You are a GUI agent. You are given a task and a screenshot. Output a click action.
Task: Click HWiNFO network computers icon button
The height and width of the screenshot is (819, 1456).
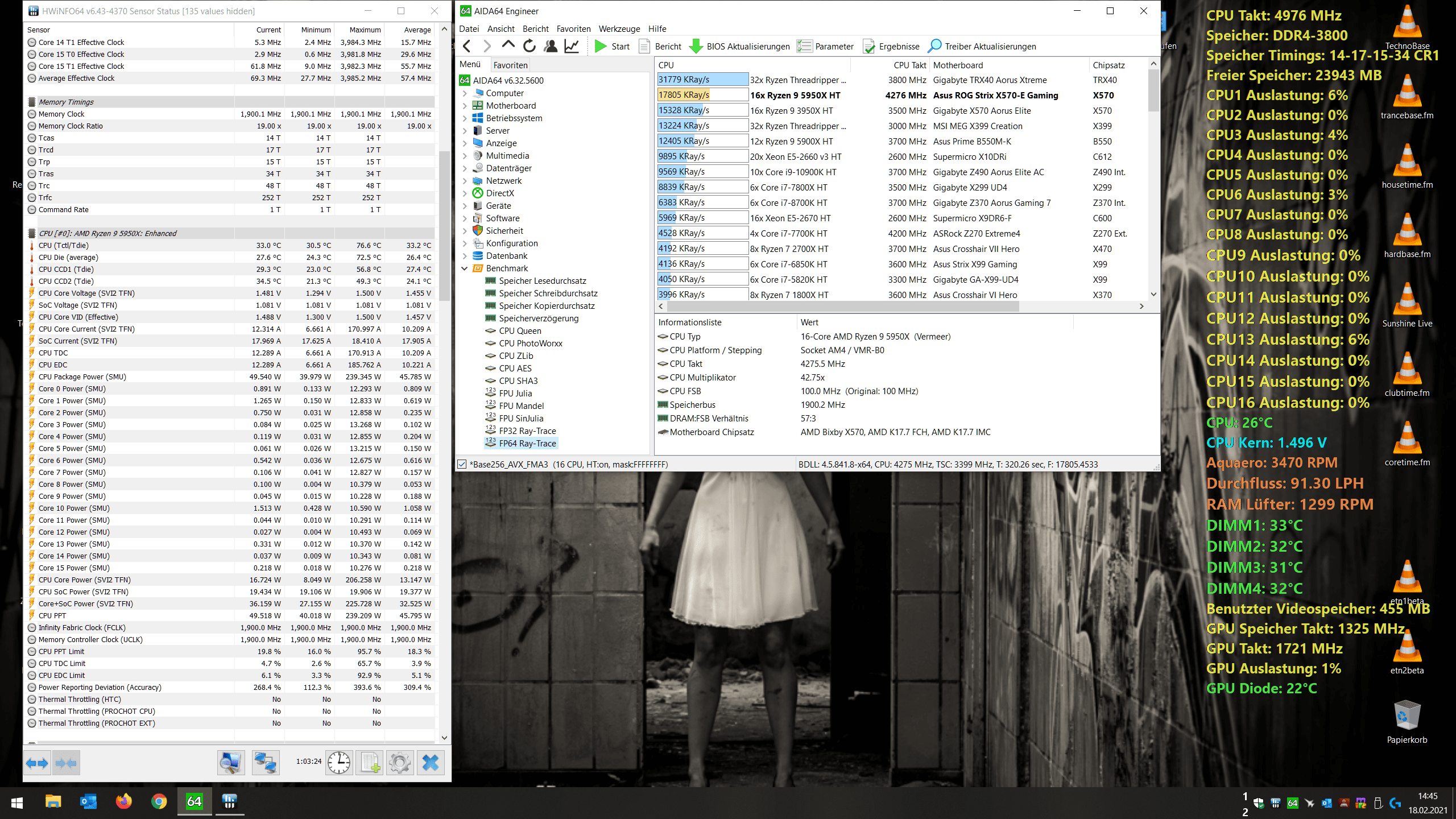pyautogui.click(x=266, y=763)
